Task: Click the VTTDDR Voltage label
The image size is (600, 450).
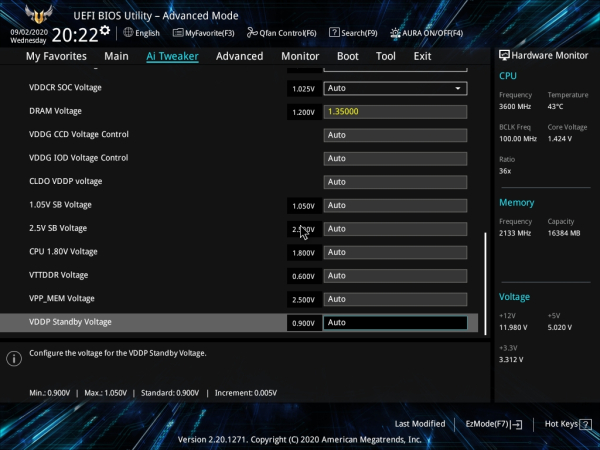Action: [59, 275]
